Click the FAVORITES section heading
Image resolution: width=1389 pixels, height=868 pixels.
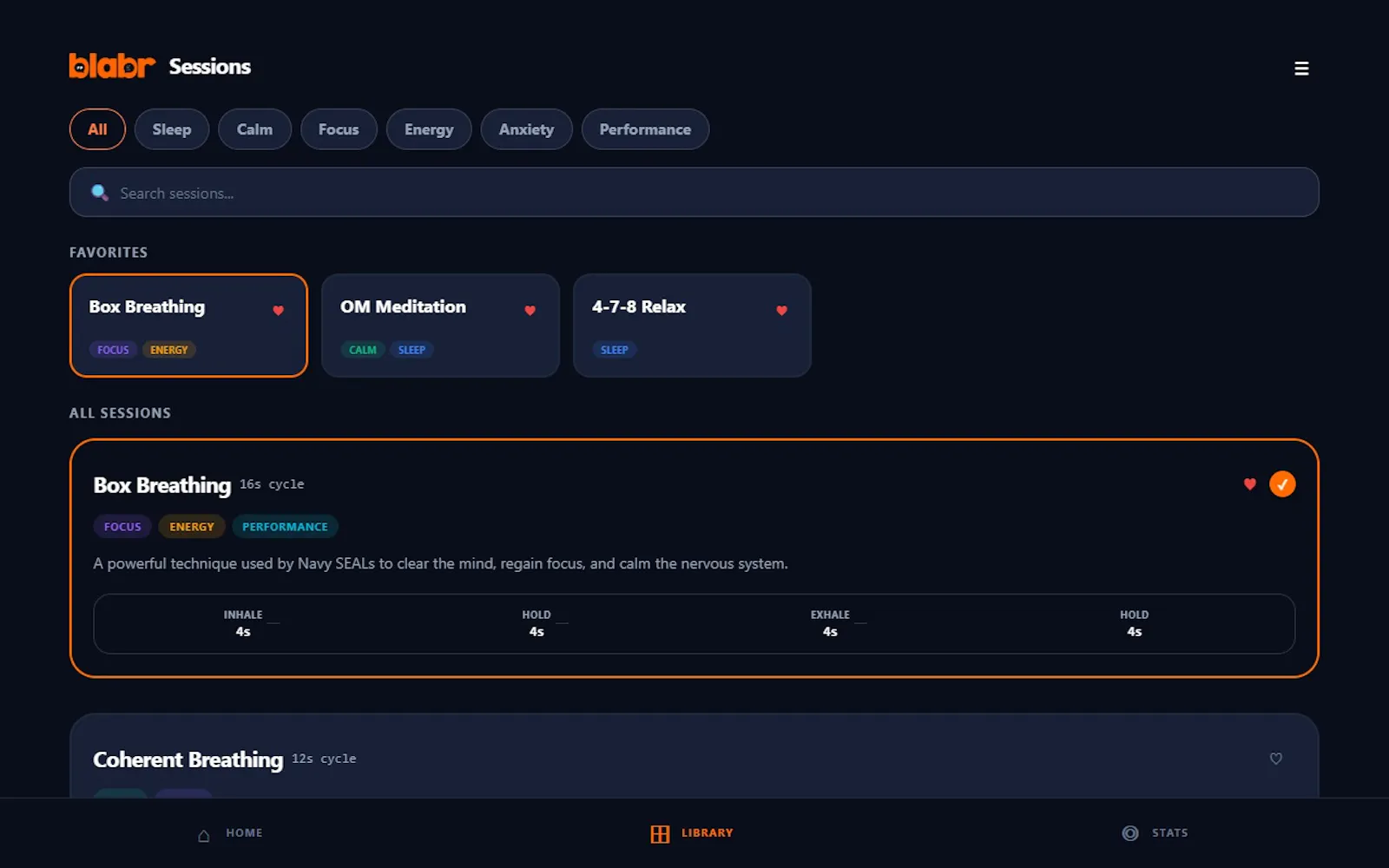(109, 253)
